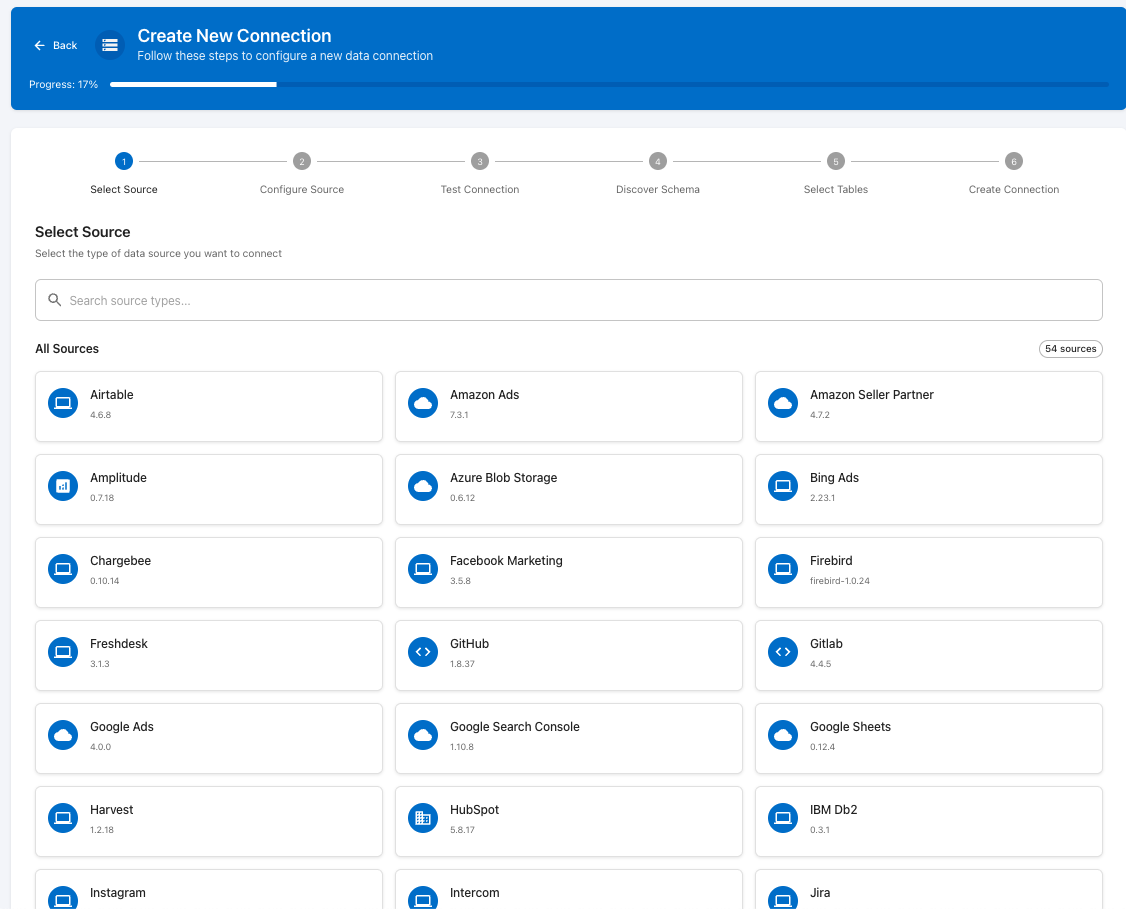
Task: Click the Azure Blob Storage cloud icon
Action: point(423,486)
